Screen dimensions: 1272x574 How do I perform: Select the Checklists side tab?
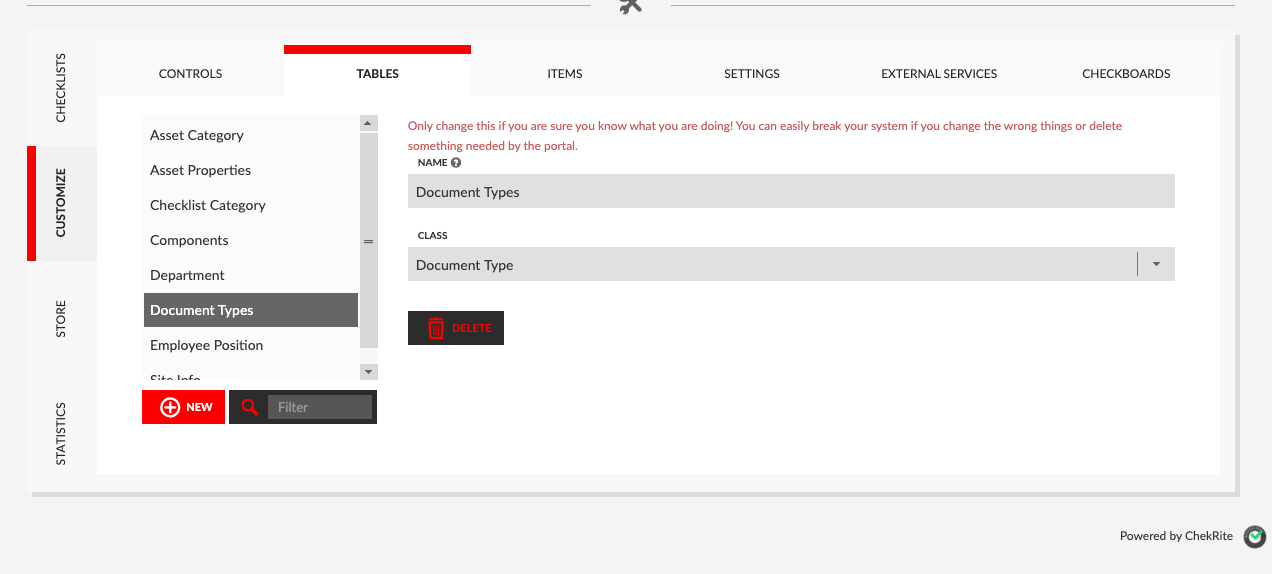pos(62,88)
